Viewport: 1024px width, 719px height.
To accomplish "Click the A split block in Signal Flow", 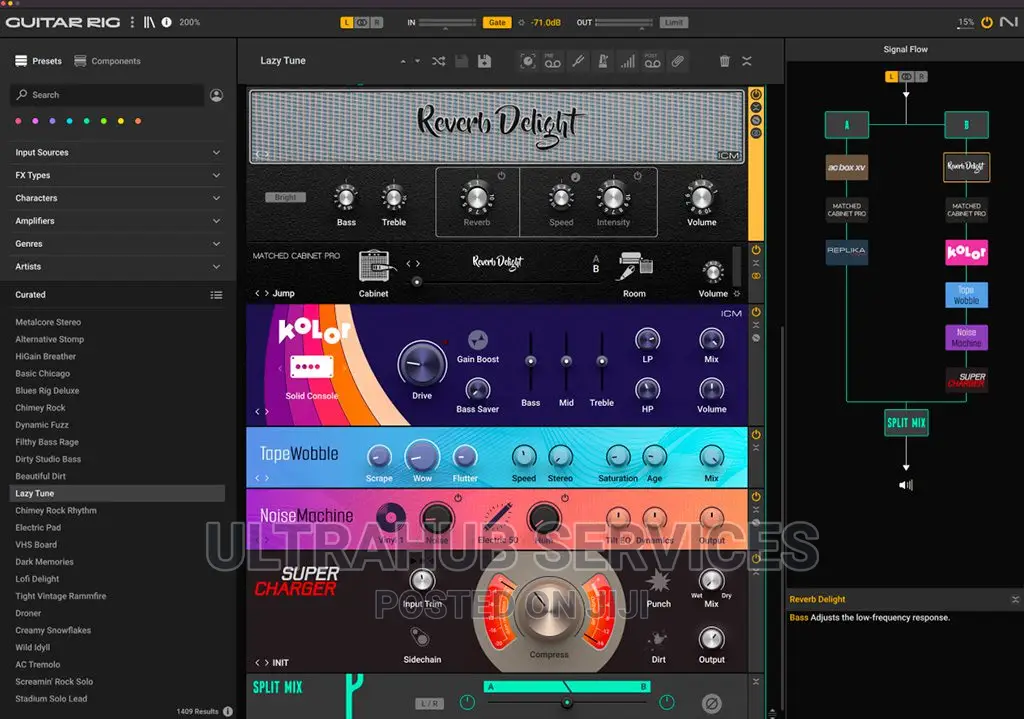I will click(846, 125).
